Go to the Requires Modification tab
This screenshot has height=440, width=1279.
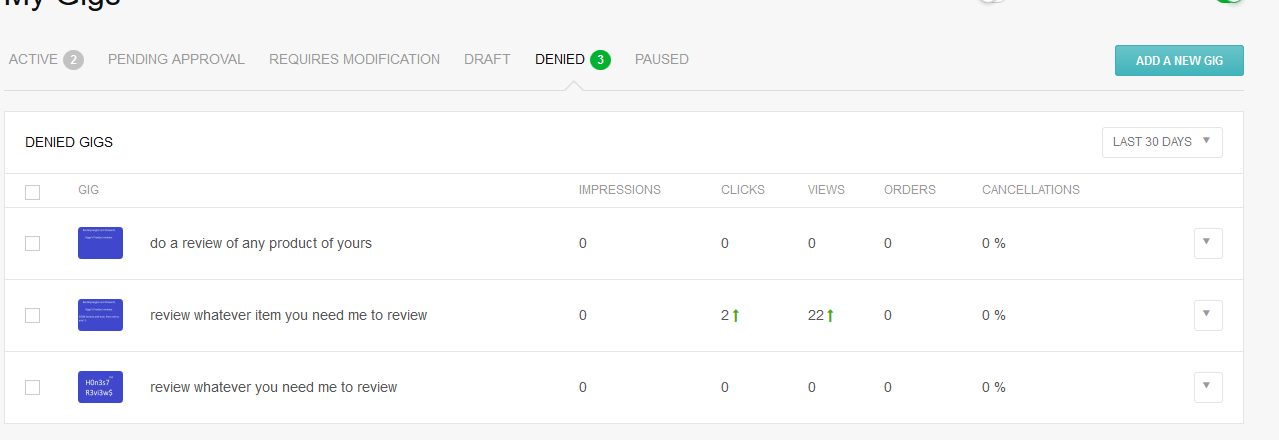(x=354, y=60)
